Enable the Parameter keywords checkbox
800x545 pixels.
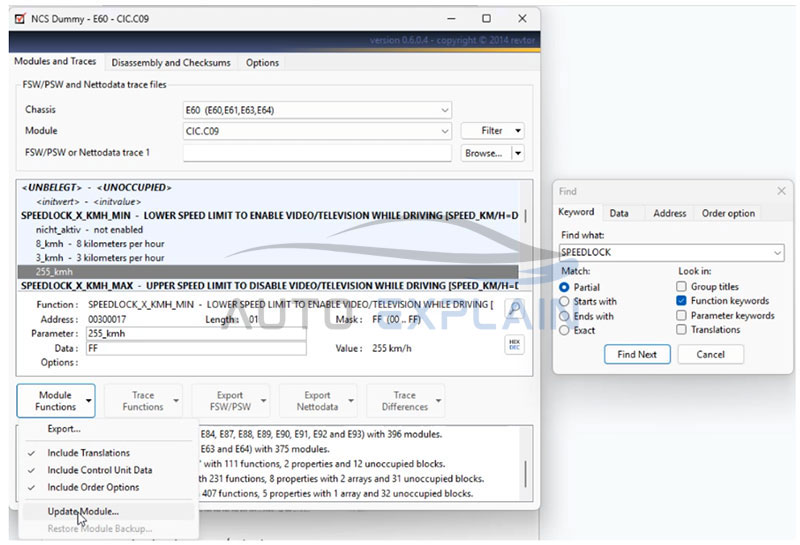tap(681, 315)
